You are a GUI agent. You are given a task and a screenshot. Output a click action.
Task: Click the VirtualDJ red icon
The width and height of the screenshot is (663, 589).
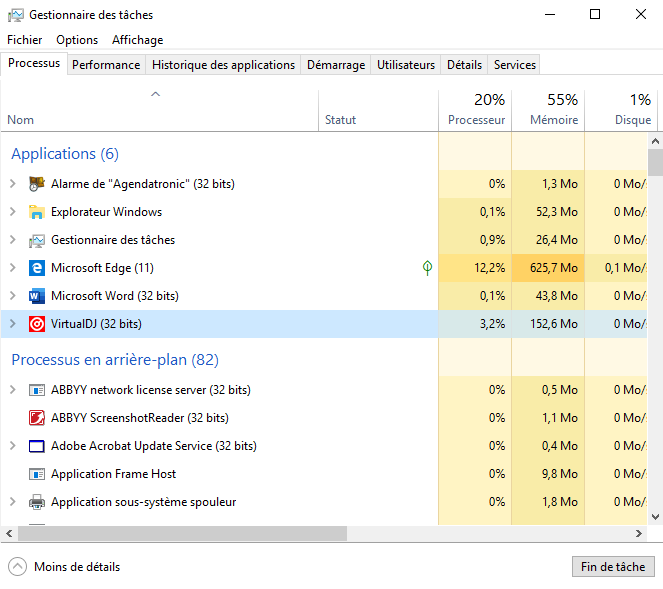[37, 324]
